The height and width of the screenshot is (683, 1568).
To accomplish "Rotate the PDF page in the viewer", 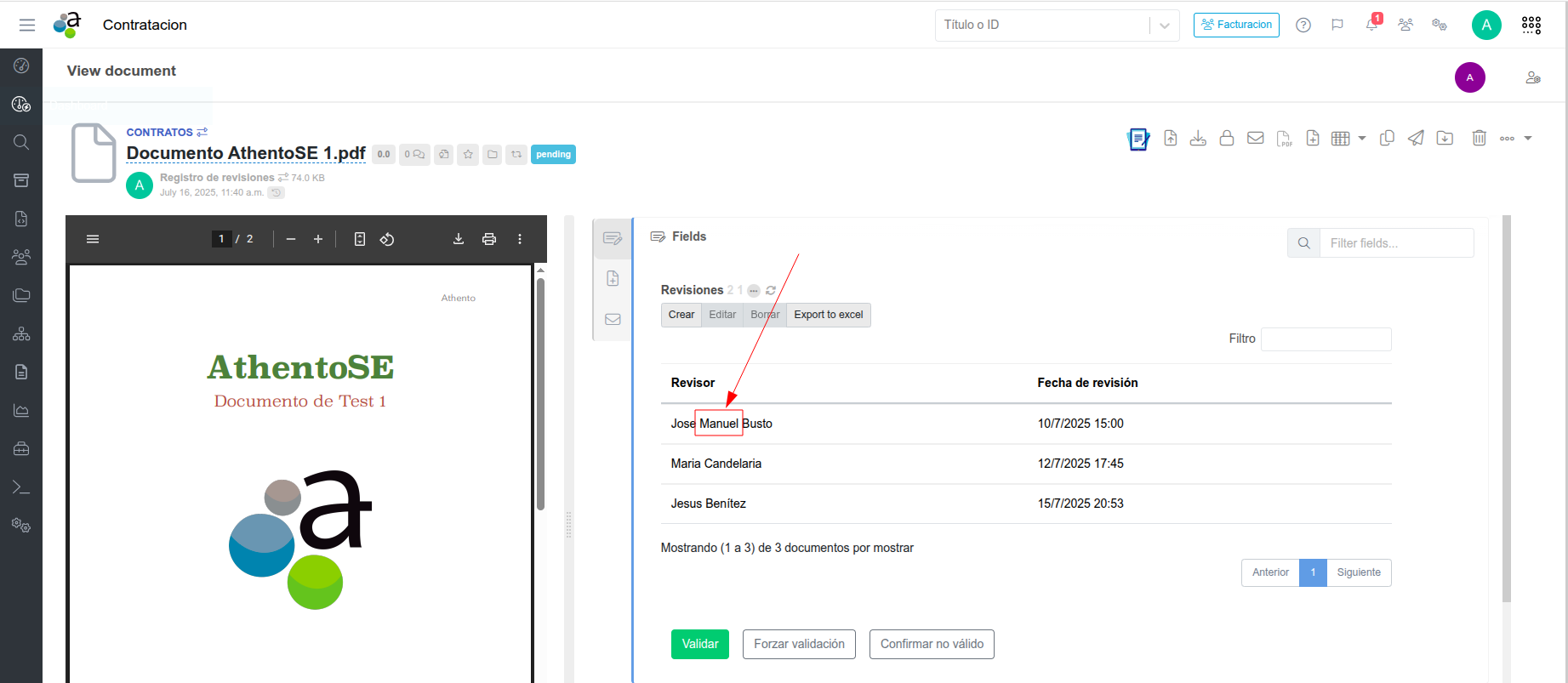I will point(387,239).
